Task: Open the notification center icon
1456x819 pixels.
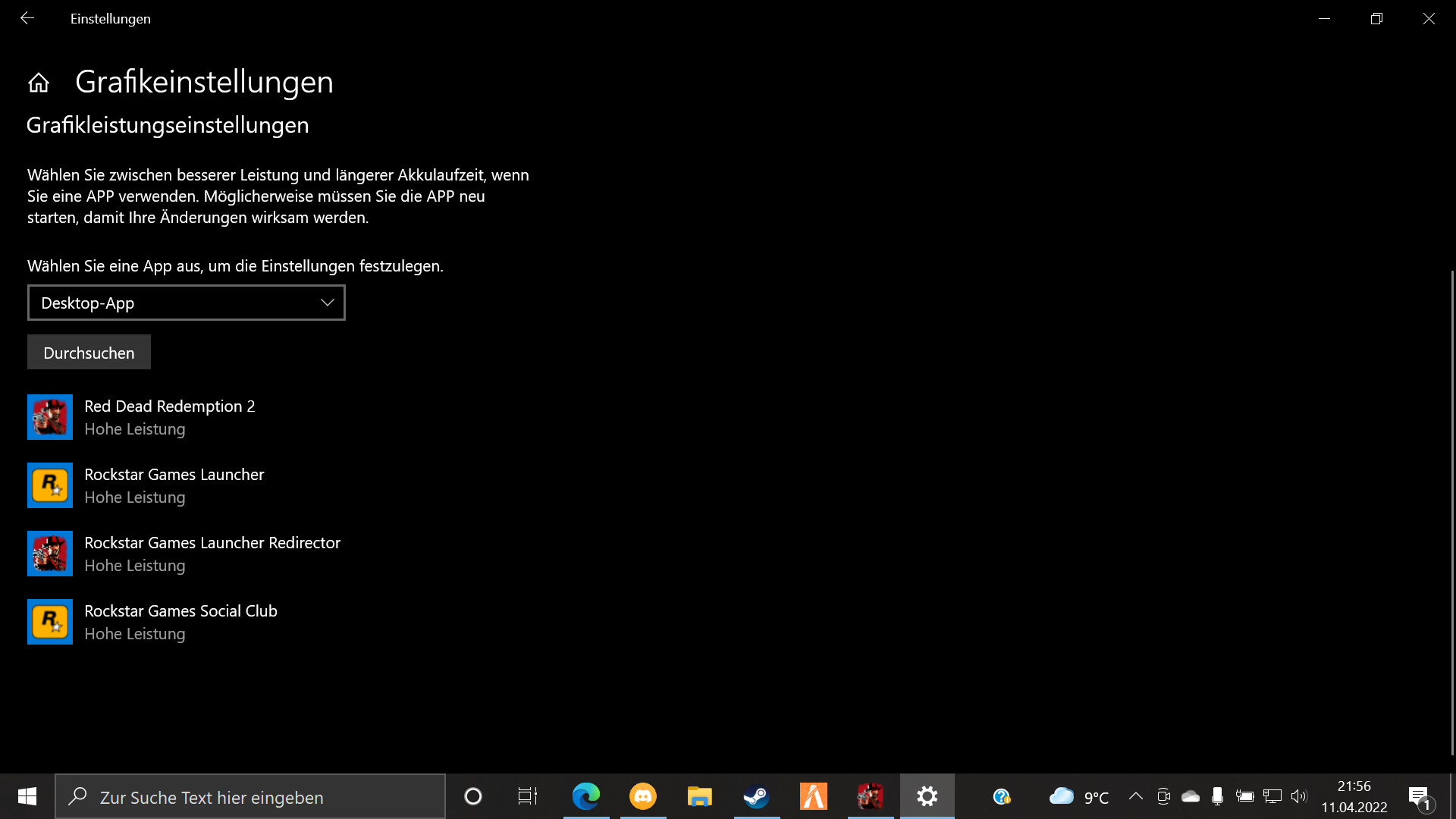Action: [1420, 797]
